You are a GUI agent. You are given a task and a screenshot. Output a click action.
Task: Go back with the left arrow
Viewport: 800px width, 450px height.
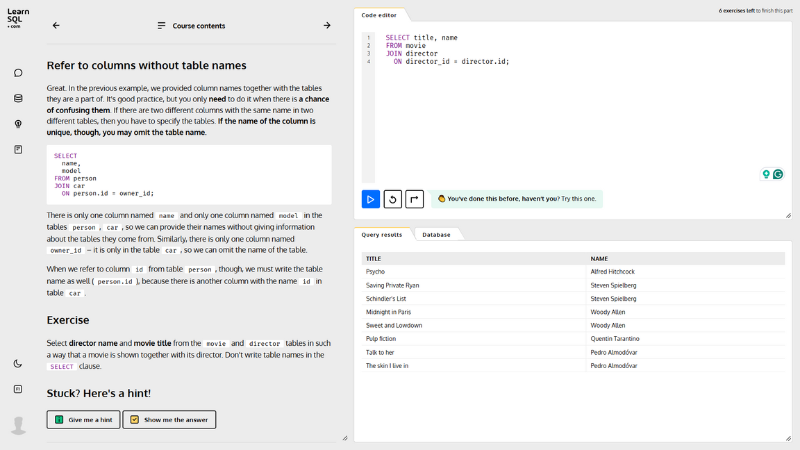coord(56,26)
